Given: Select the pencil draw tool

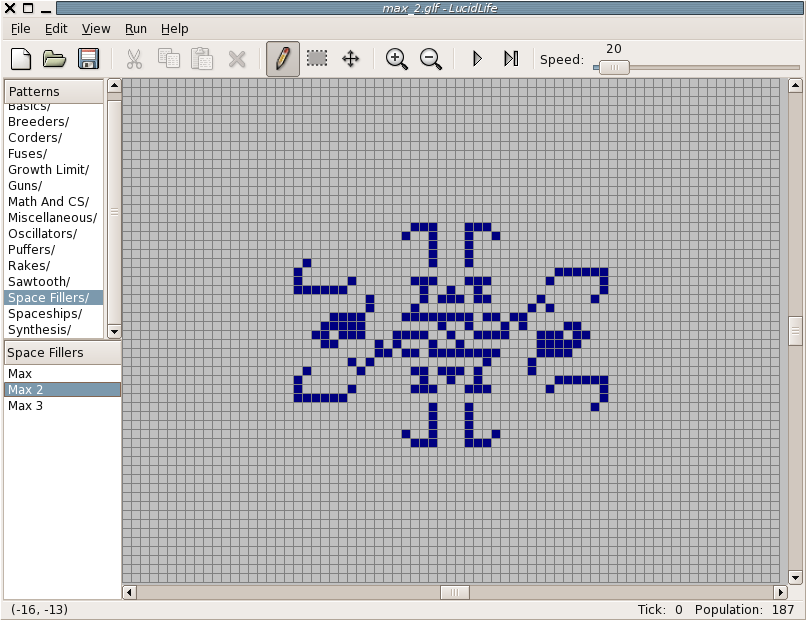Looking at the screenshot, I should click(282, 59).
